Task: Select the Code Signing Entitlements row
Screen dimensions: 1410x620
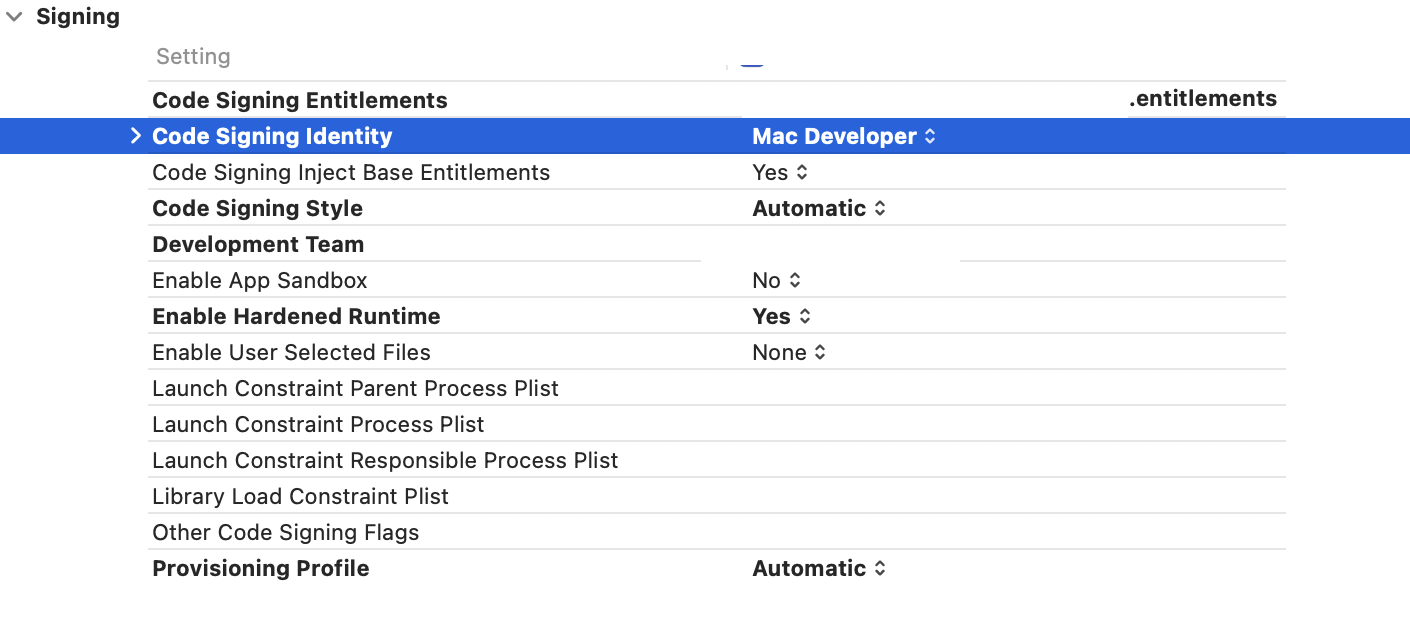Action: pyautogui.click(x=300, y=100)
